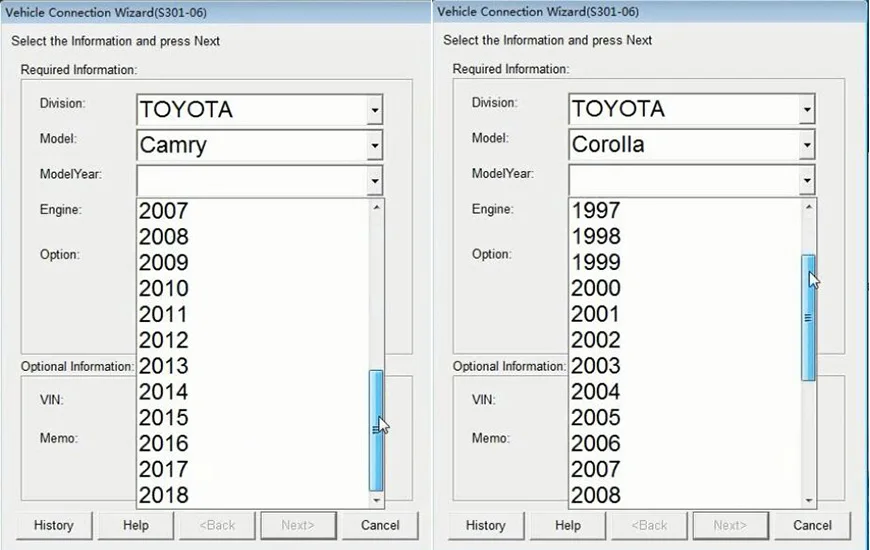
Task: Click the scroll-up arrow of the Camry year list
Action: point(376,207)
